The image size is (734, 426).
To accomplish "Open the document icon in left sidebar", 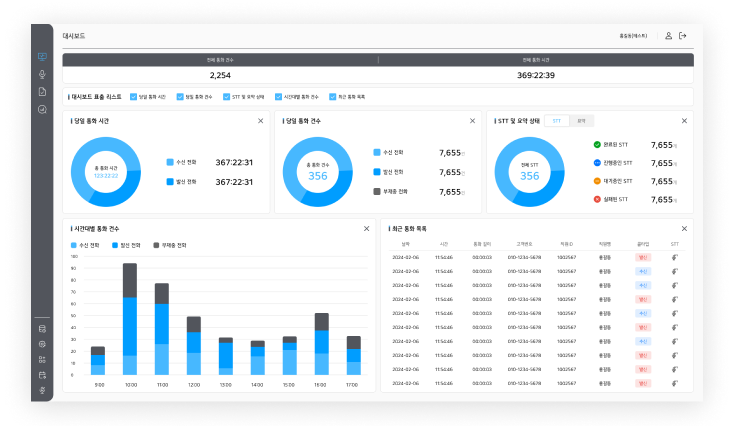I will coord(42,91).
